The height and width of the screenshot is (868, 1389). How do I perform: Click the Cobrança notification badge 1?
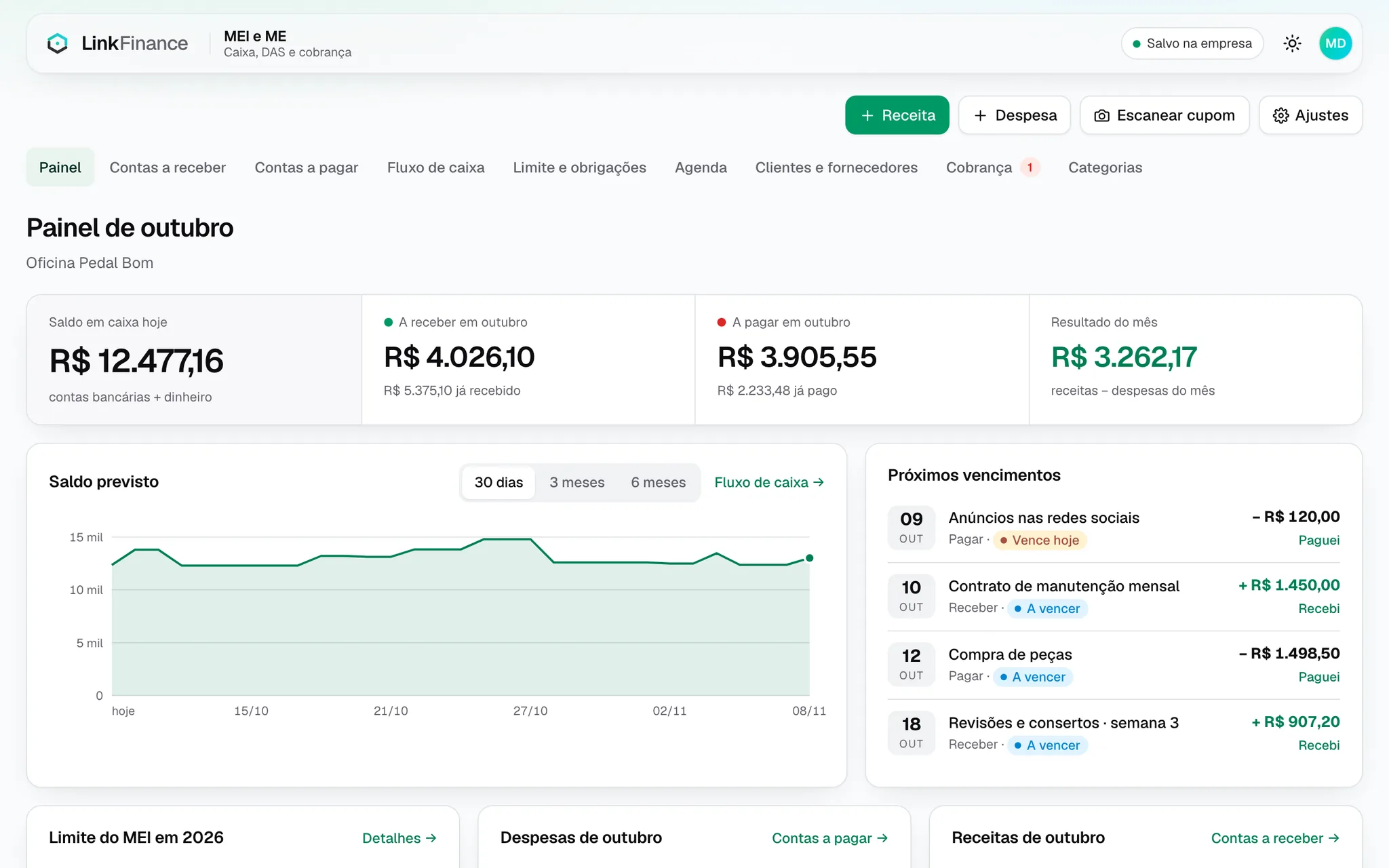click(1030, 167)
